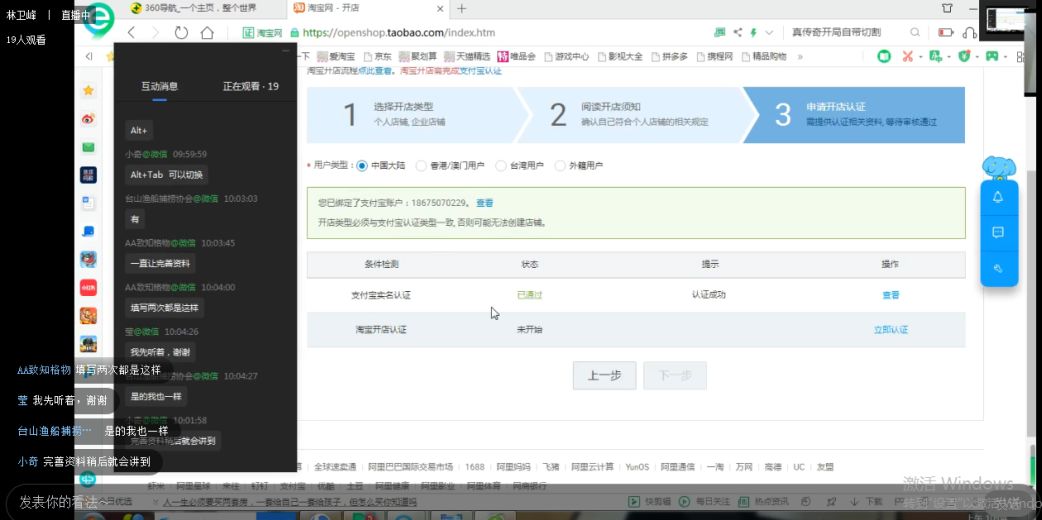This screenshot has height=520, width=1042.
Task: Click the green gamepad extension icon
Action: [x=992, y=57]
